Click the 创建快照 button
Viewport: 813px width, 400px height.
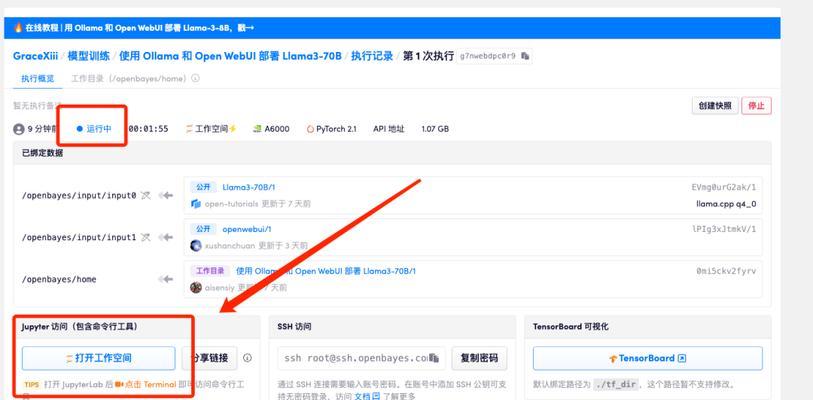715,106
